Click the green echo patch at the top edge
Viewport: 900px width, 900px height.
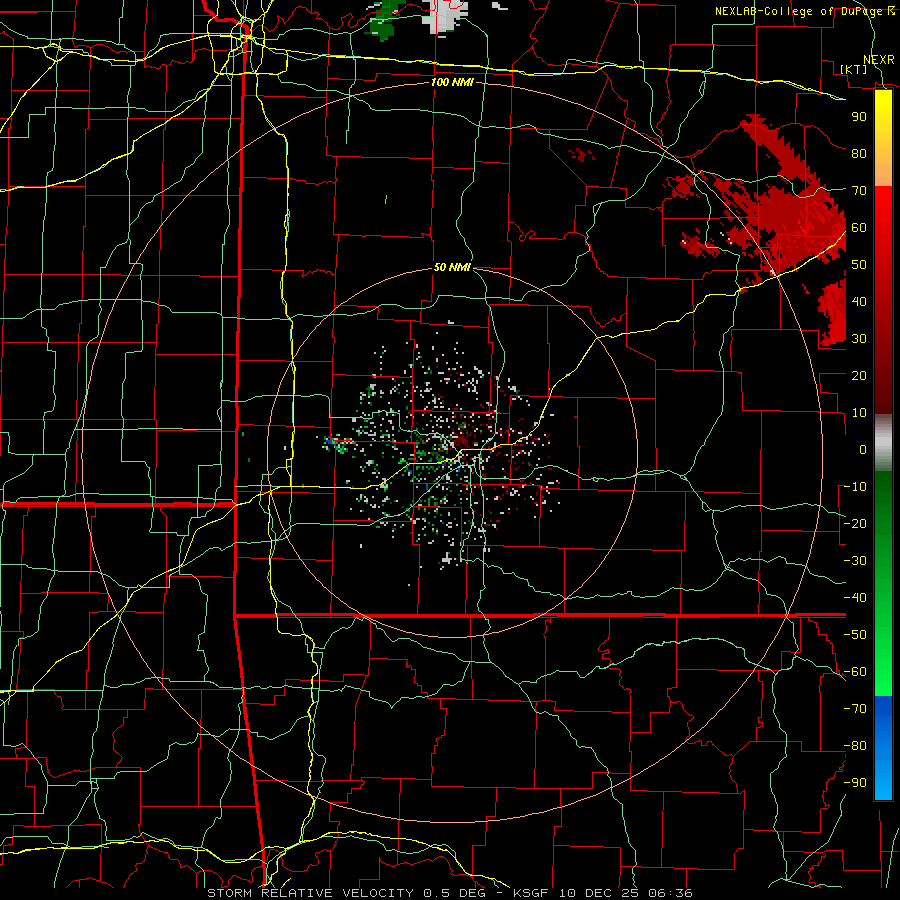coord(383,23)
